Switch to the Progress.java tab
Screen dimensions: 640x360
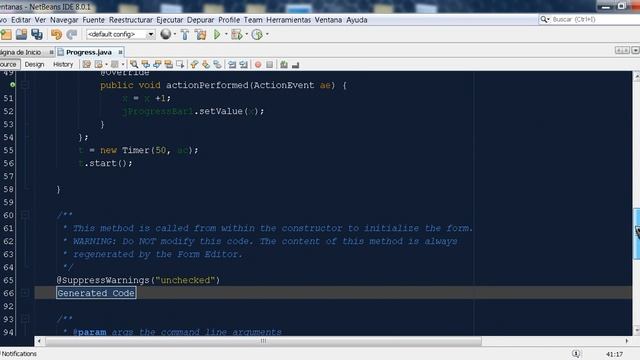[89, 52]
